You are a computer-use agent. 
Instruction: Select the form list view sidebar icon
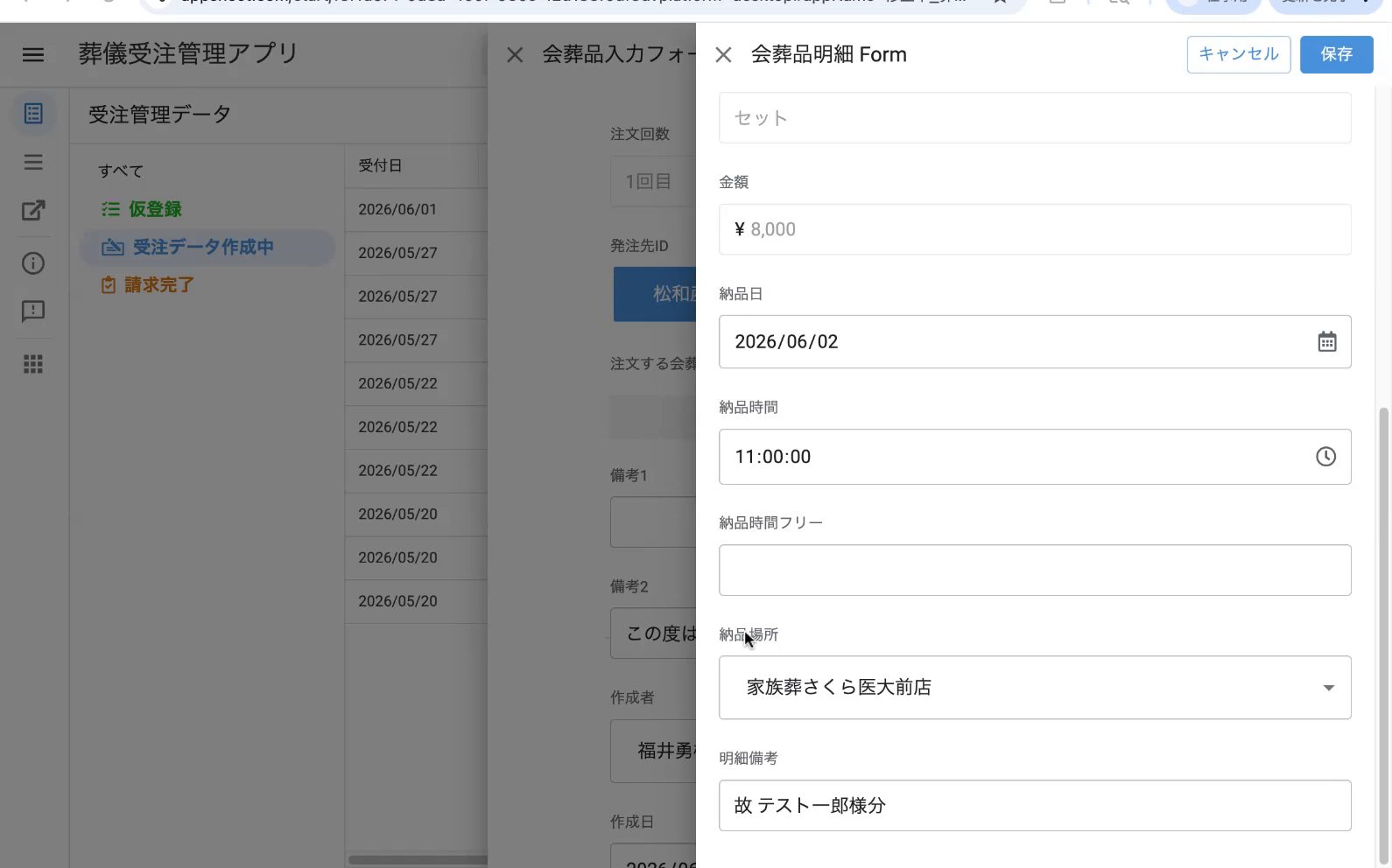click(x=33, y=114)
